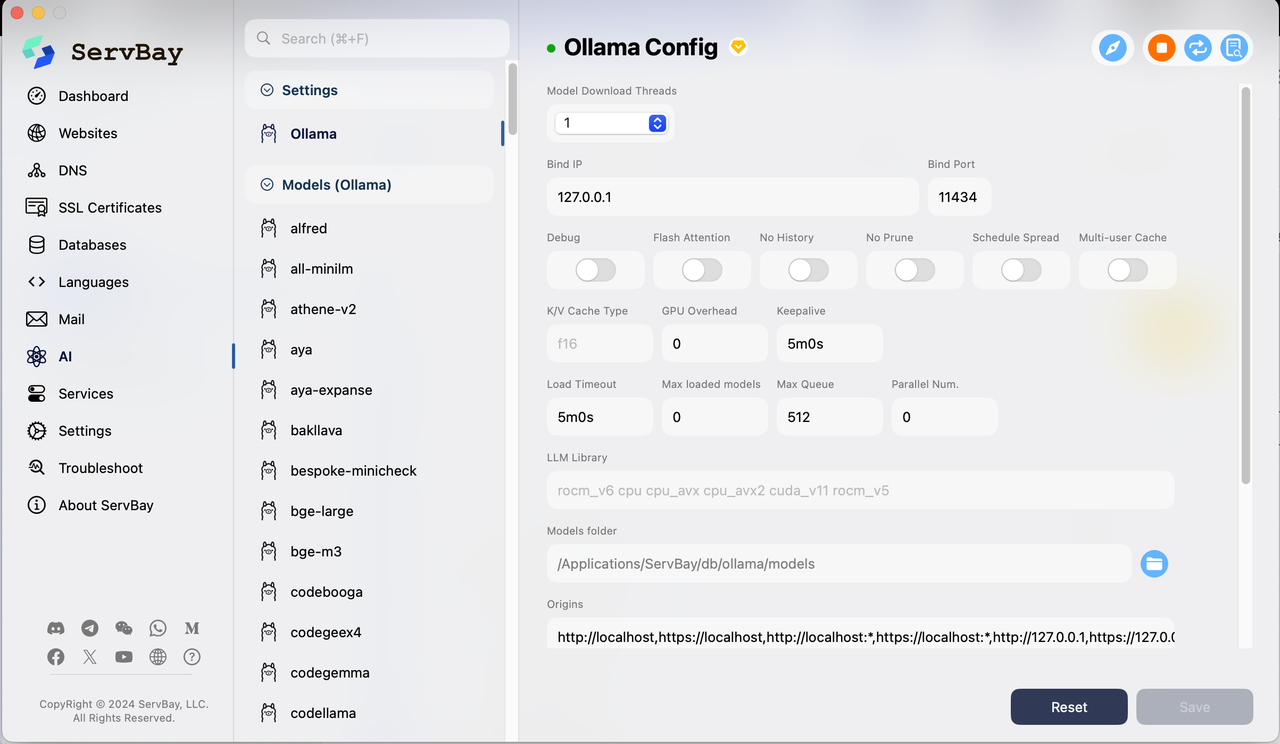Click the Origins field
Image resolution: width=1280 pixels, height=744 pixels.
(860, 635)
